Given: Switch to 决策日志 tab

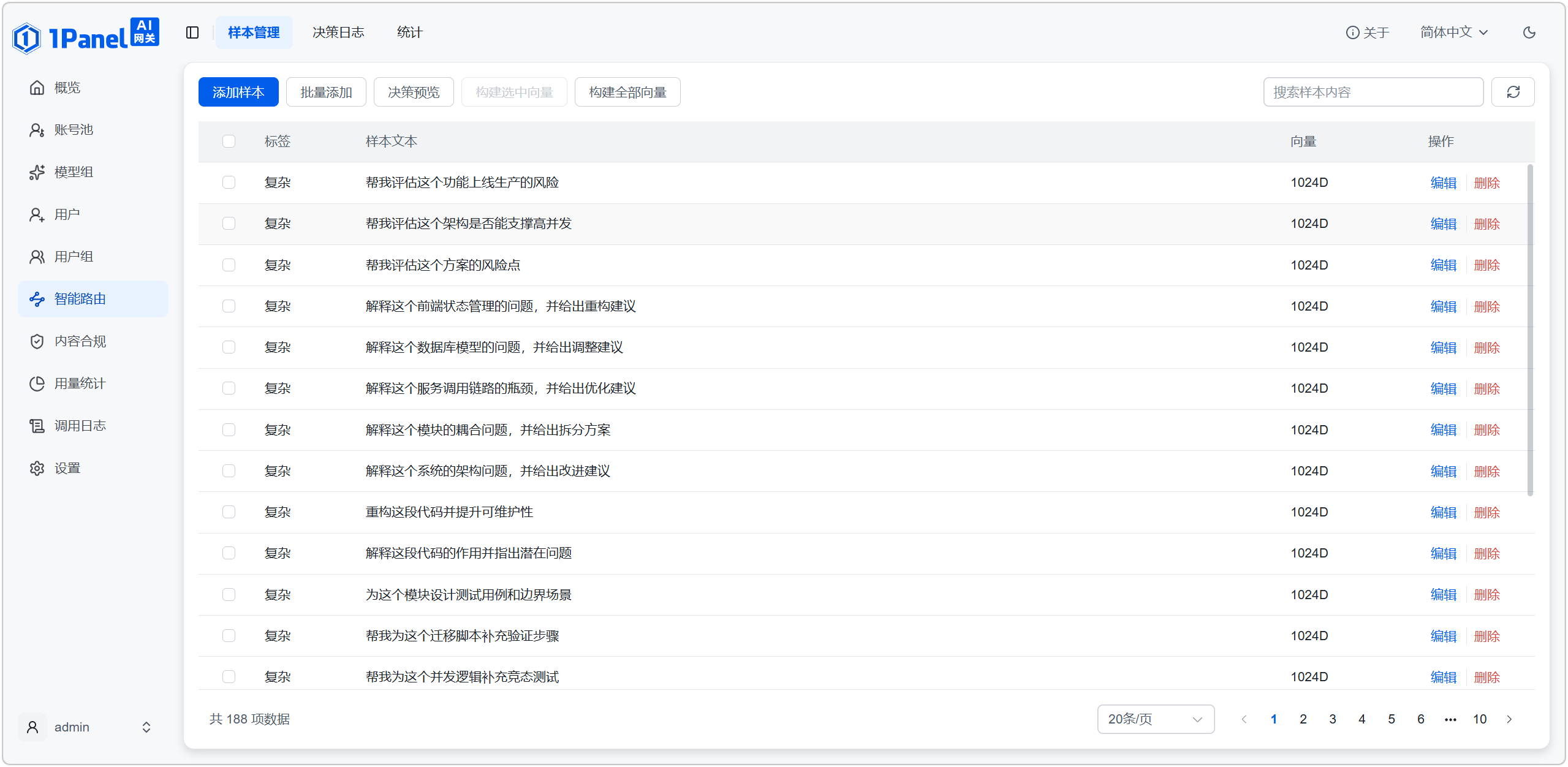Looking at the screenshot, I should pyautogui.click(x=338, y=32).
